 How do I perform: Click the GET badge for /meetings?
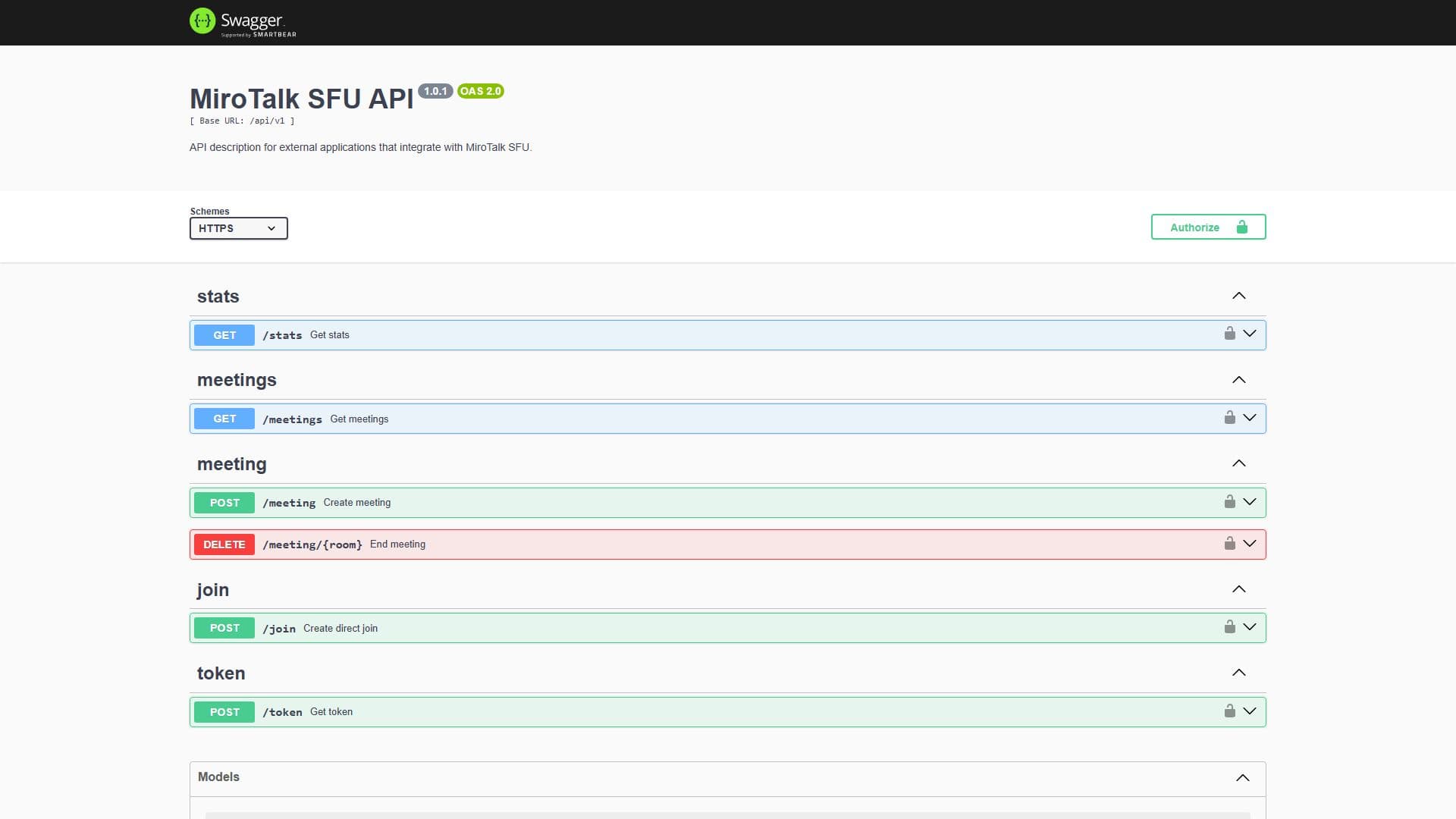pyautogui.click(x=224, y=419)
